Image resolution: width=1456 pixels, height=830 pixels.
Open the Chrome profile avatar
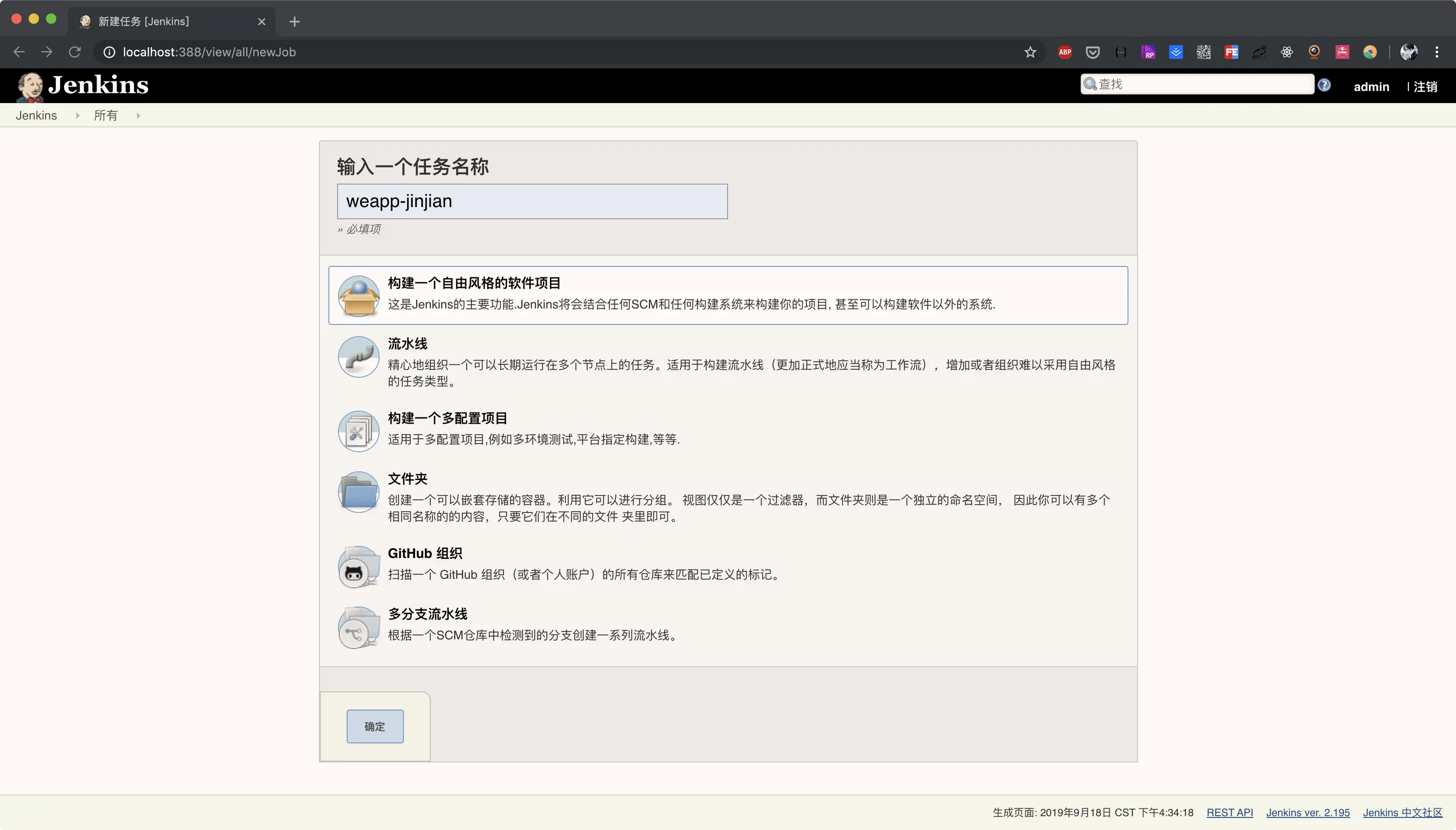1409,52
